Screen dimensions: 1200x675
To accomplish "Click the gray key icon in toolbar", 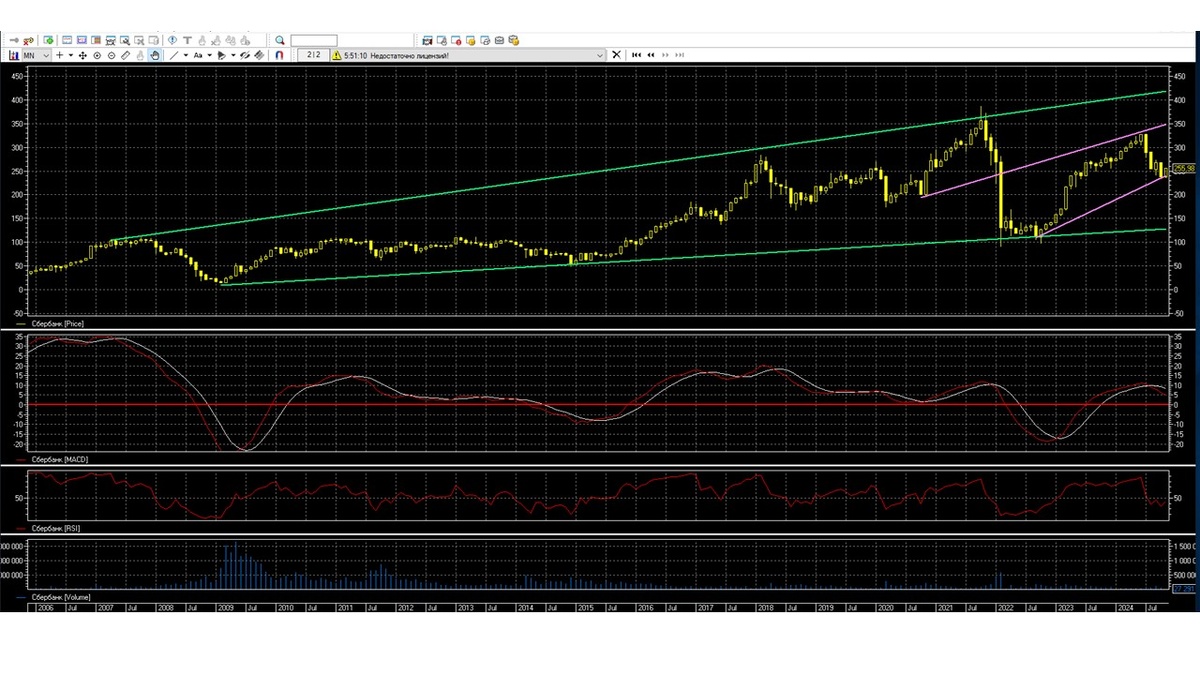I will coord(14,40).
